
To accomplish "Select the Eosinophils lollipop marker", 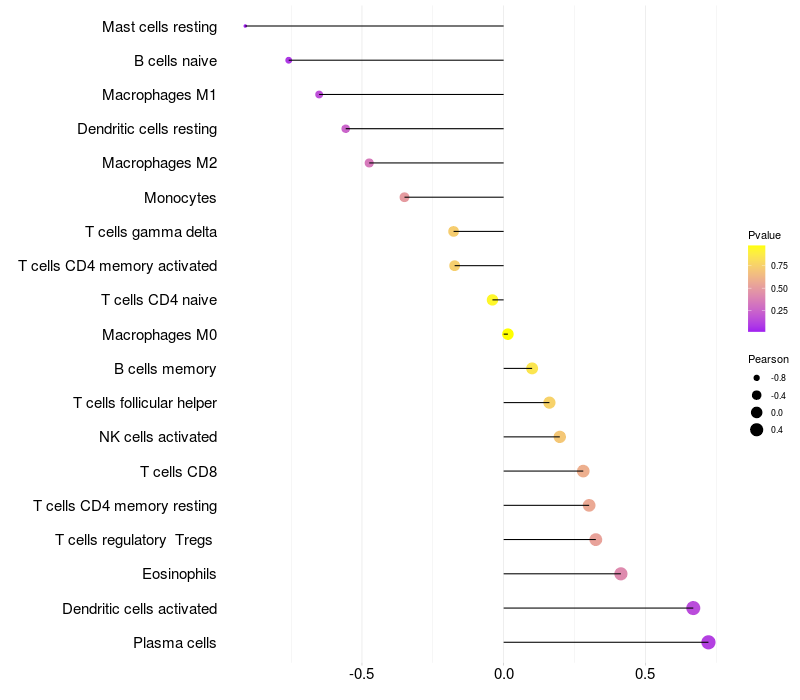I will point(620,573).
